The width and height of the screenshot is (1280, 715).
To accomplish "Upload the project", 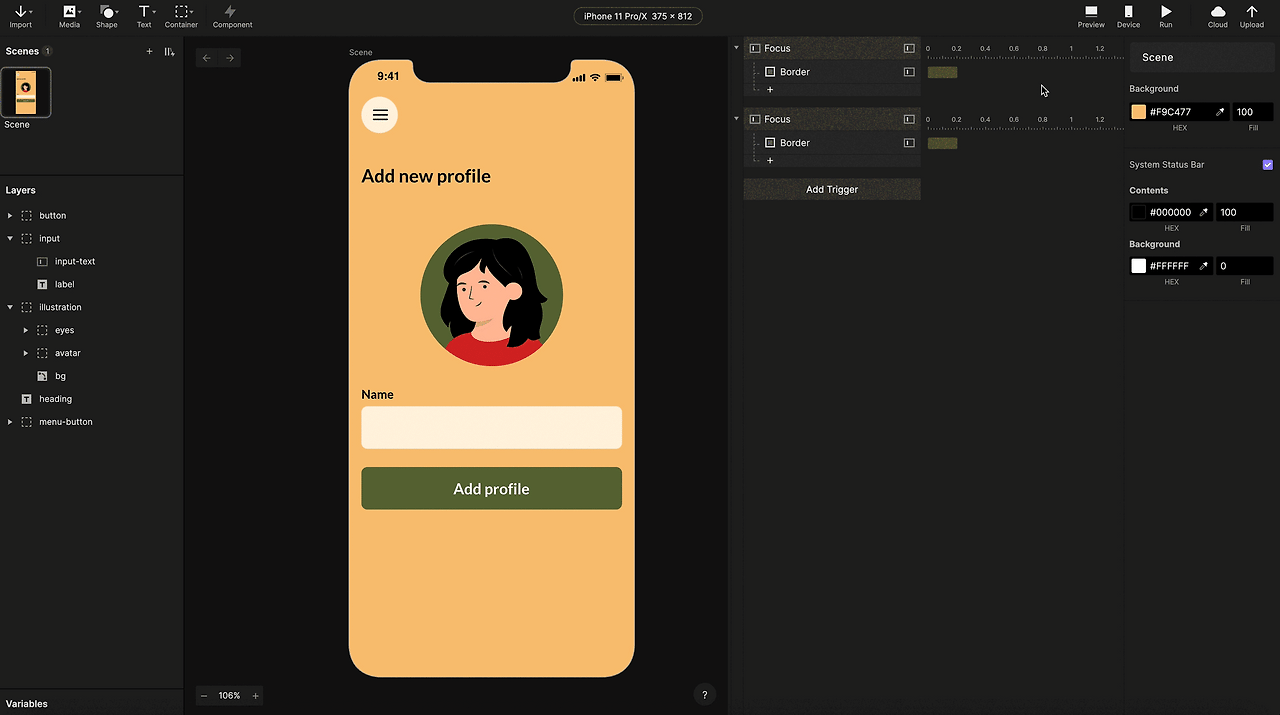I will point(1252,16).
